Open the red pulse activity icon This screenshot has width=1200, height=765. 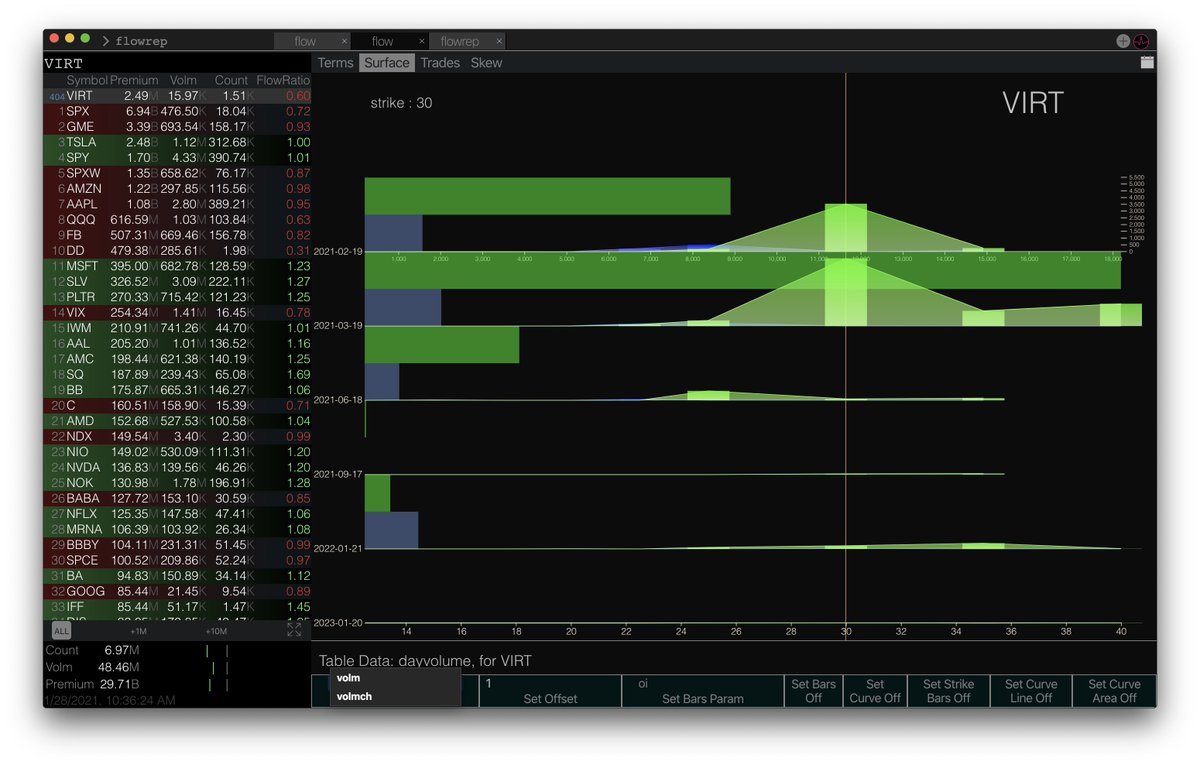click(x=1141, y=41)
